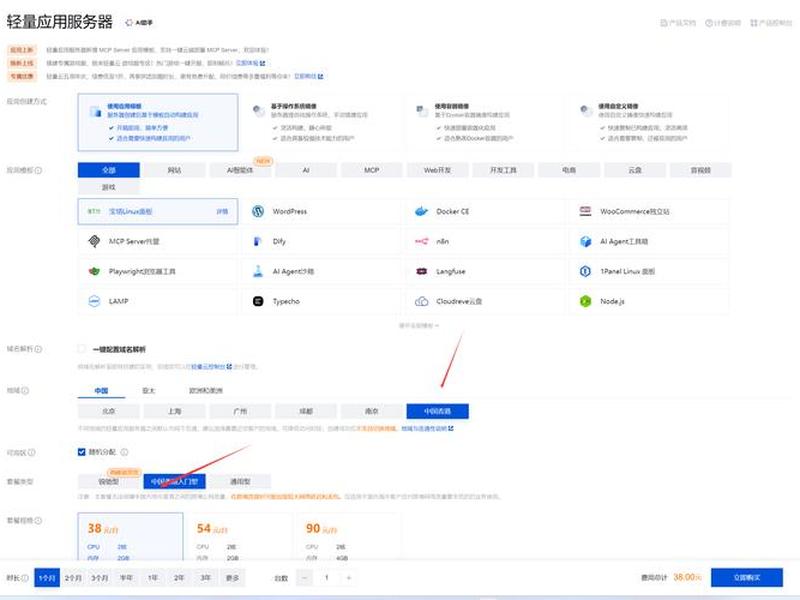Open the 产品控制台 link at top
This screenshot has height=600, width=800.
(771, 23)
